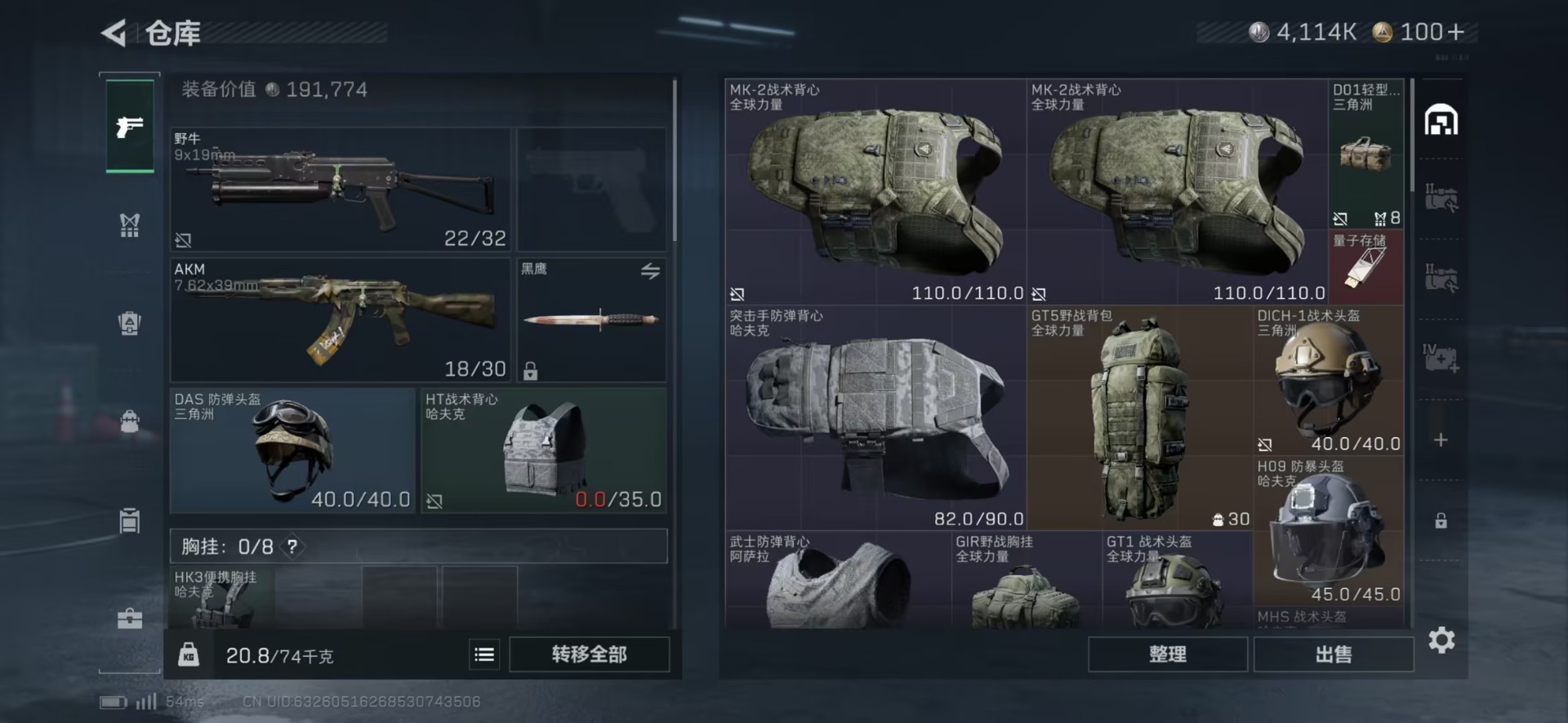Select the AKM rifle slot

point(341,320)
